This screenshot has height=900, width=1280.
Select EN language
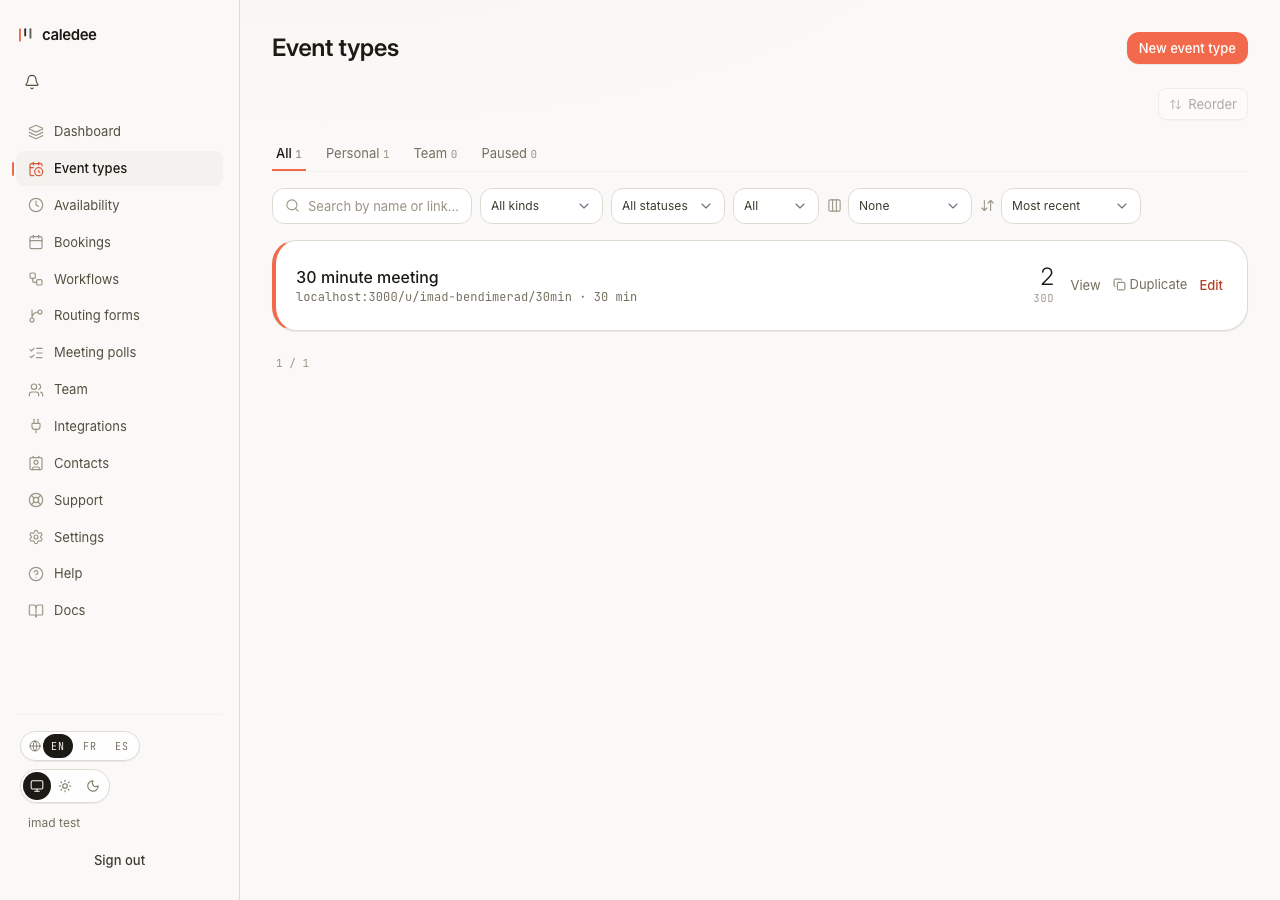pyautogui.click(x=58, y=746)
